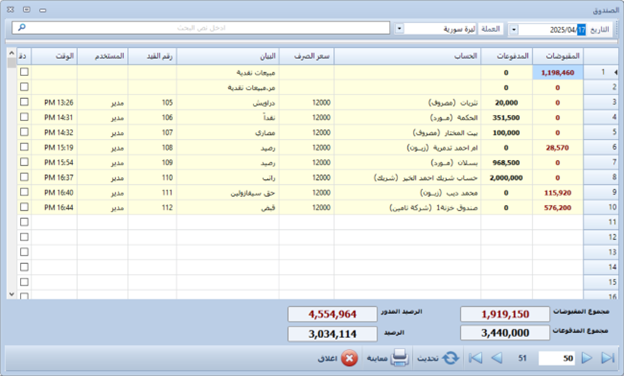Tick the checkbox for entry 112
Screen dimensions: 624x376
pos(24,207)
